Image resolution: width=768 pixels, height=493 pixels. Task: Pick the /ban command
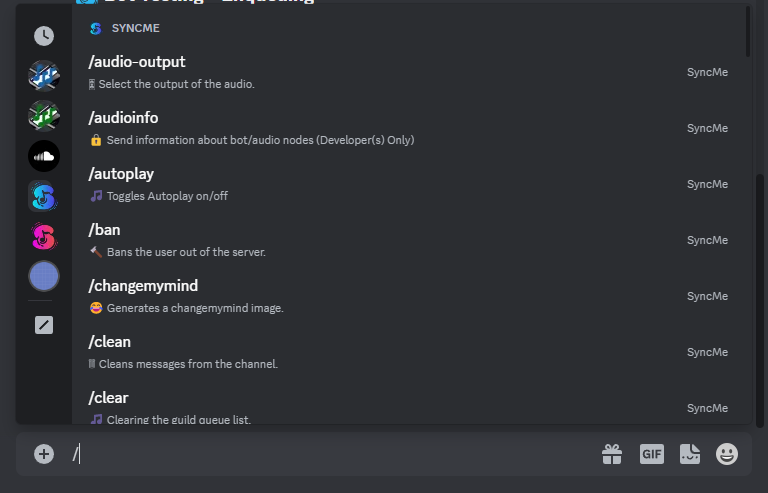[411, 240]
